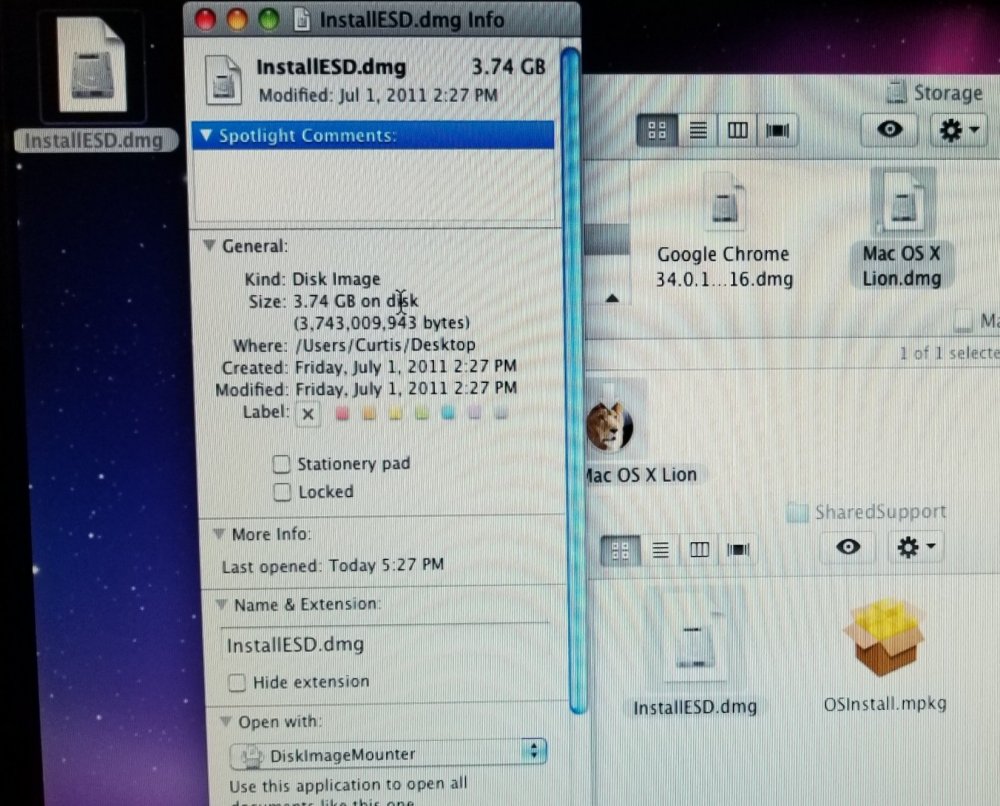Toggle the Stationery pad checkbox
This screenshot has width=1000, height=806.
pyautogui.click(x=282, y=464)
